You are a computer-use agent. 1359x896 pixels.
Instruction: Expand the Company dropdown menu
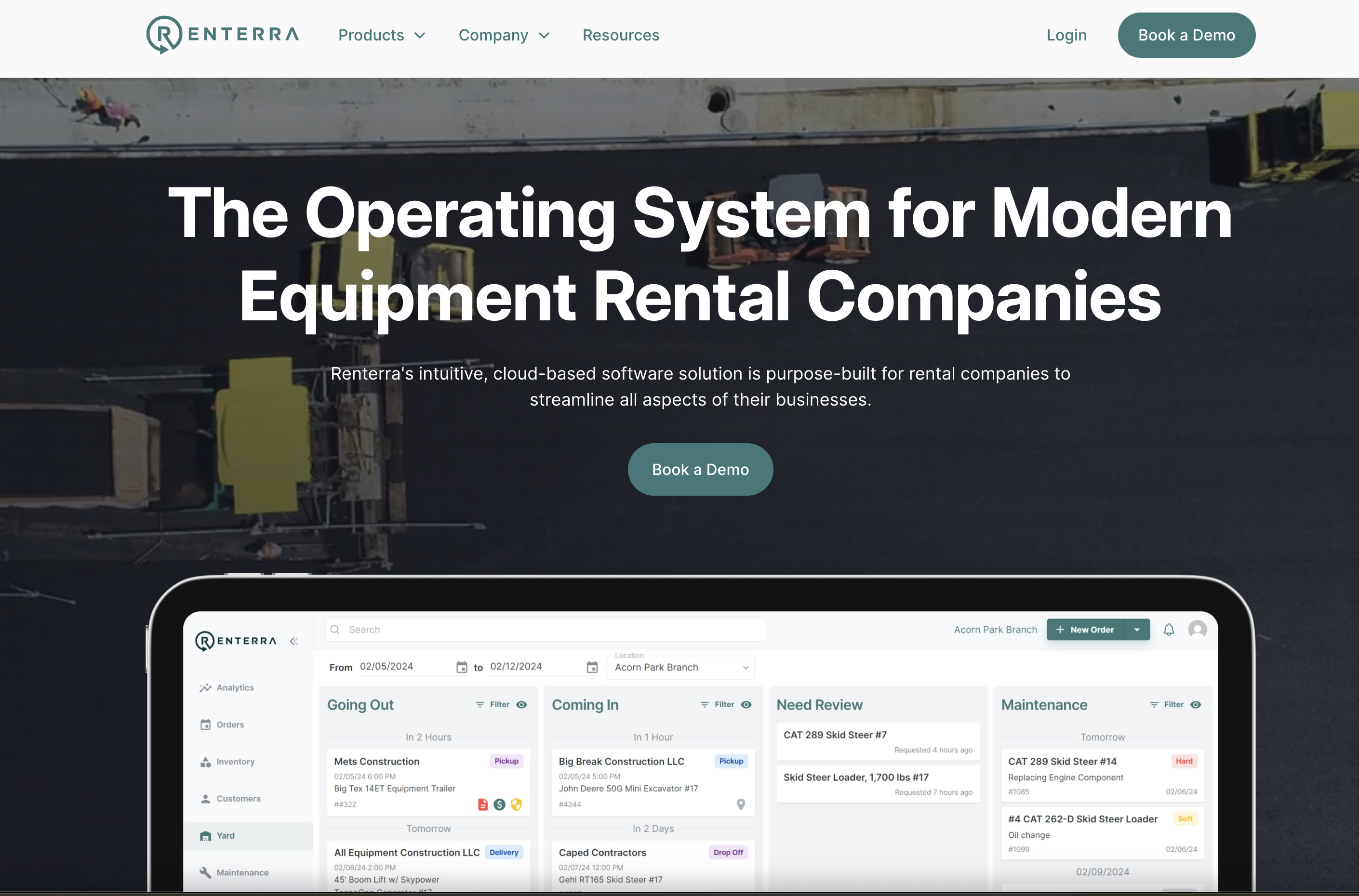(x=504, y=36)
